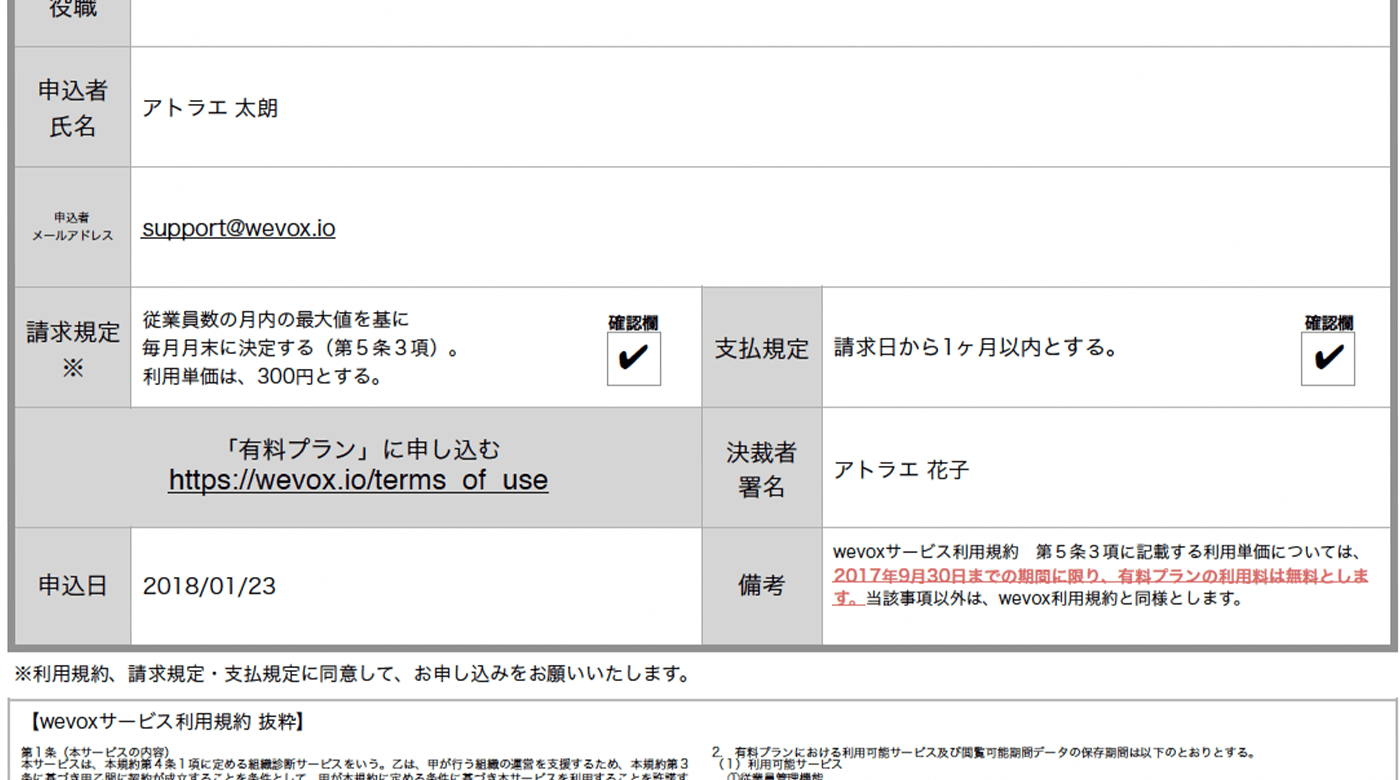The image size is (1400, 780).
Task: Click the remark line starting wevoxサービス利用規約 第５条３項
Action: [x=1097, y=552]
